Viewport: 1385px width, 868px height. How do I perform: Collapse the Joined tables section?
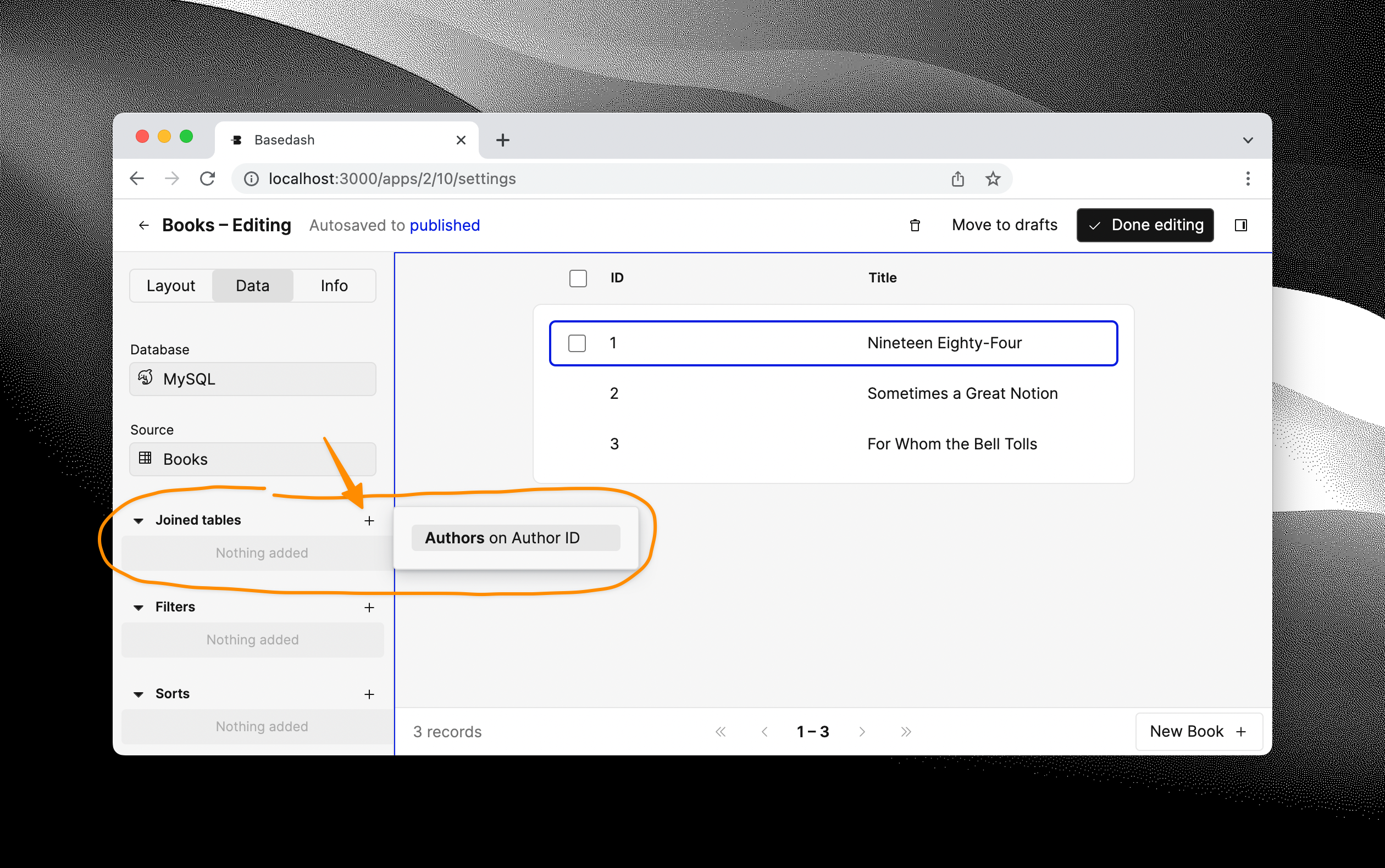click(x=138, y=521)
